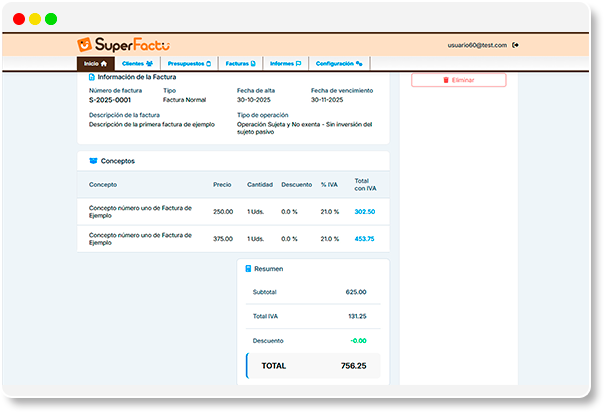Click the calculator icon next to Resumen
The width and height of the screenshot is (604, 412).
[x=248, y=268]
